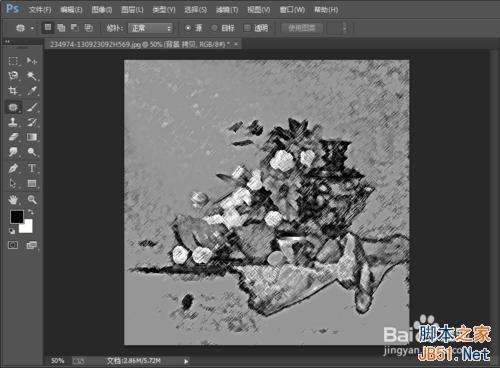Image resolution: width=500 pixels, height=368 pixels.
Task: Expand the Patch tool preset picker arrow
Action: tap(32, 28)
